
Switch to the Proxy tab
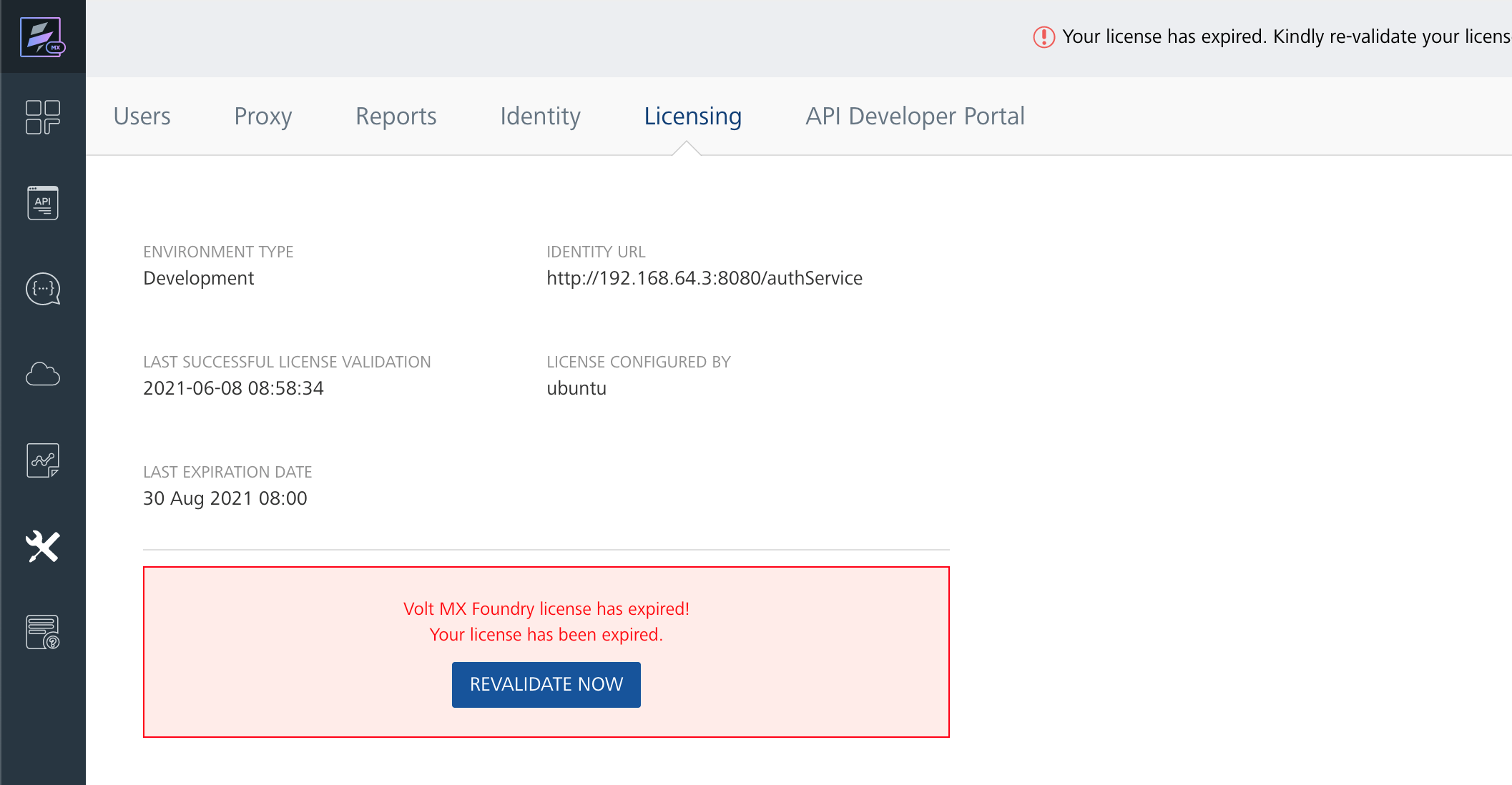tap(263, 116)
